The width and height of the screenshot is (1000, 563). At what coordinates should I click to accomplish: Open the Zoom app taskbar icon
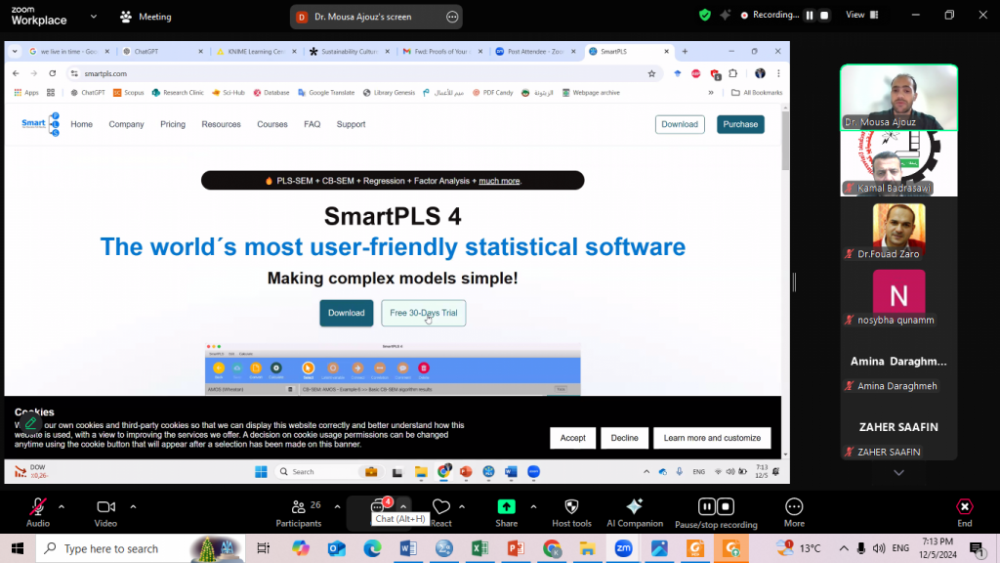pos(623,548)
